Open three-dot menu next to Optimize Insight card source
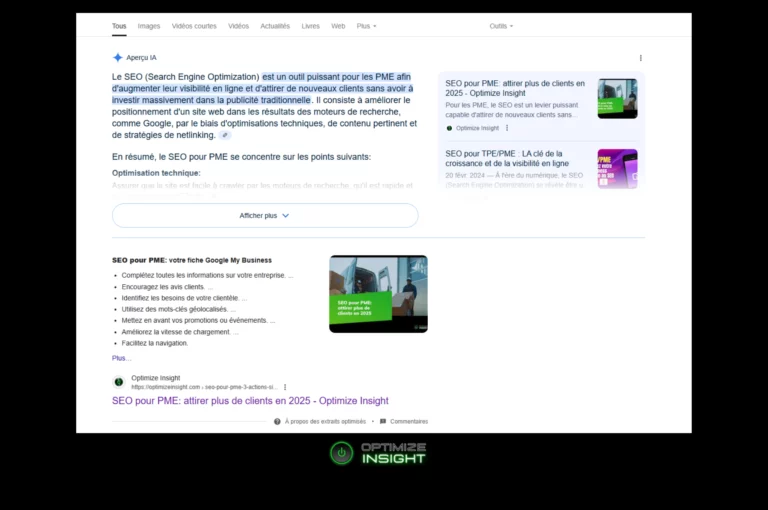 (x=507, y=128)
